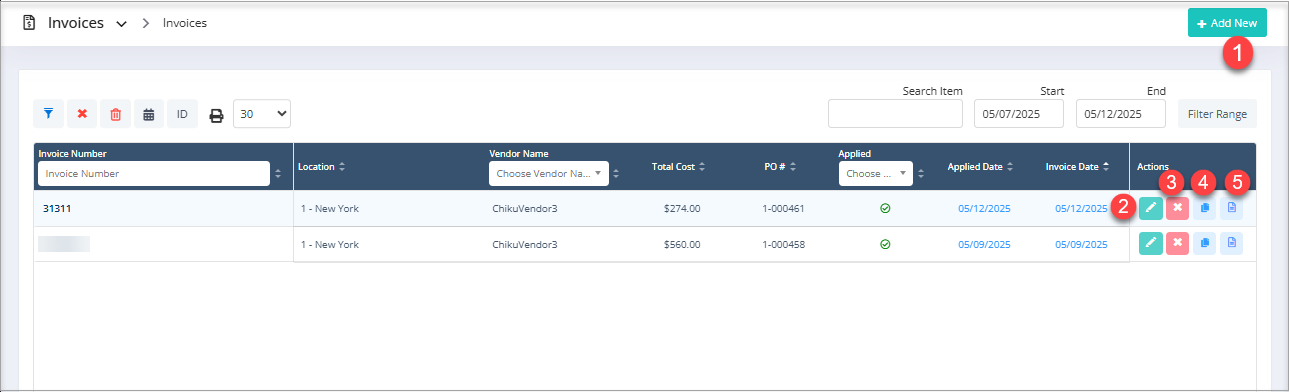Open the page size dropdown showing 30
Image resolution: width=1289 pixels, height=392 pixels.
[262, 114]
